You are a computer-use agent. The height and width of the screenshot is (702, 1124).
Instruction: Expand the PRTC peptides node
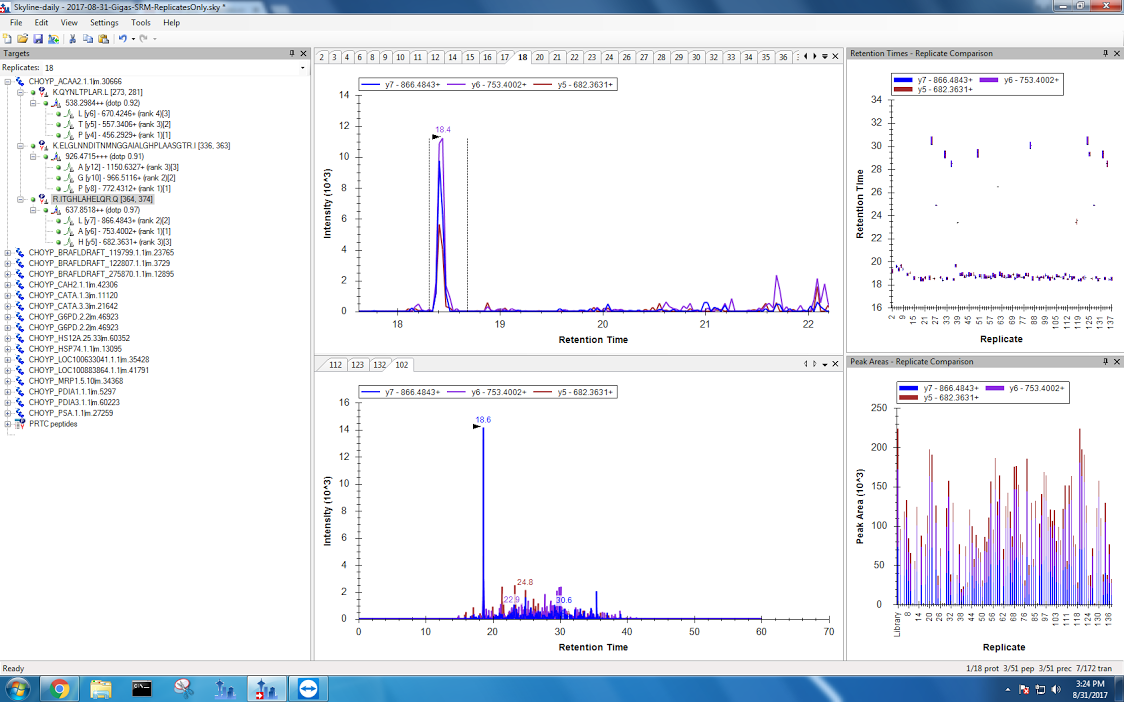pos(8,424)
